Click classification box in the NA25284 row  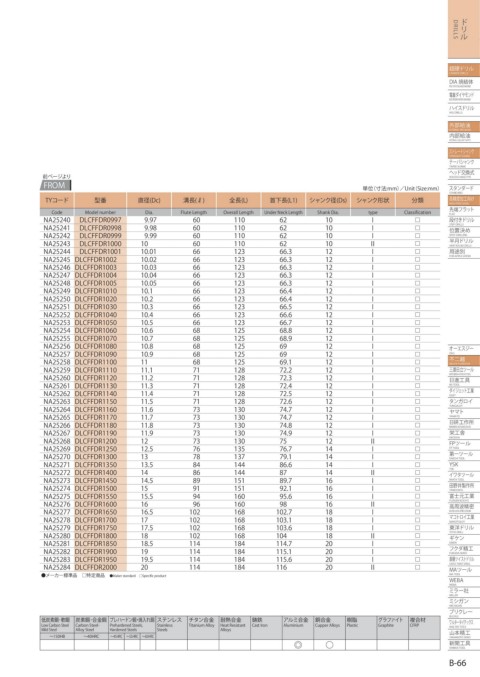click(417, 567)
